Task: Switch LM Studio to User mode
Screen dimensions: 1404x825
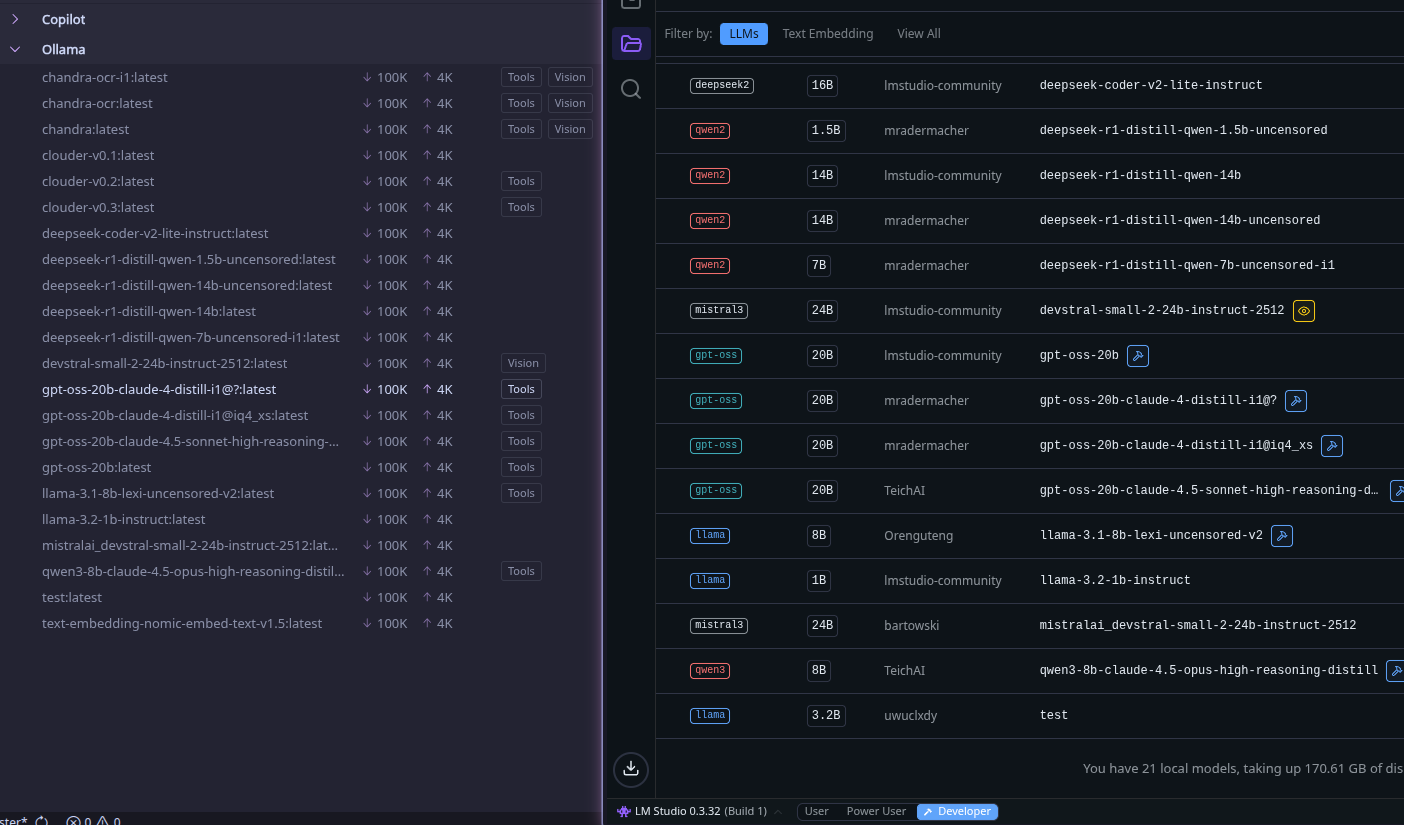Action: click(817, 811)
